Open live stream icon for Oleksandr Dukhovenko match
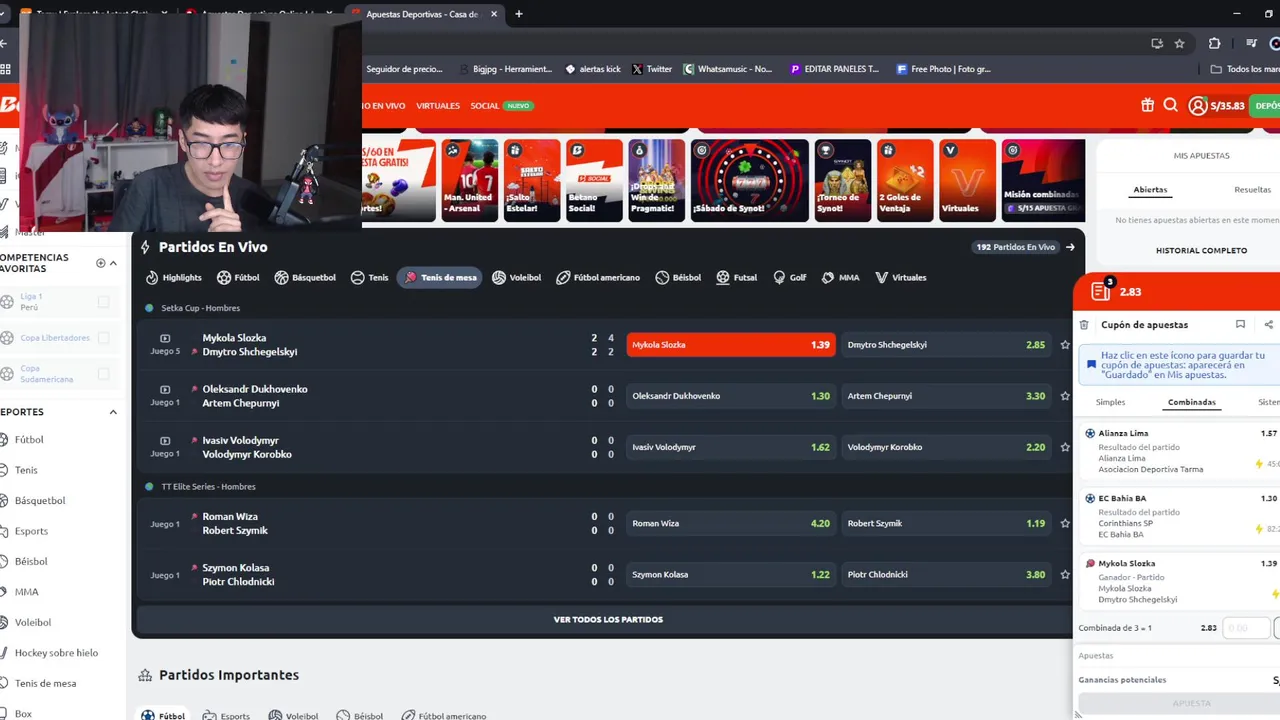This screenshot has width=1280, height=720. point(165,389)
